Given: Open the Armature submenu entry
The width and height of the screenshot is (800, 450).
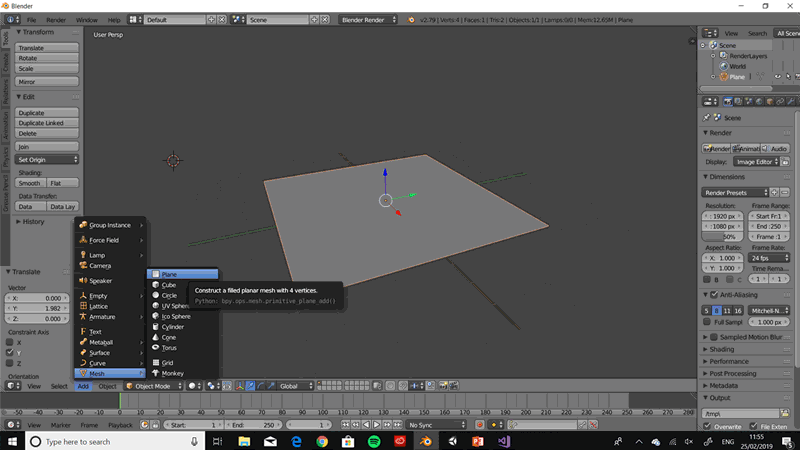Looking at the screenshot, I should [105, 316].
